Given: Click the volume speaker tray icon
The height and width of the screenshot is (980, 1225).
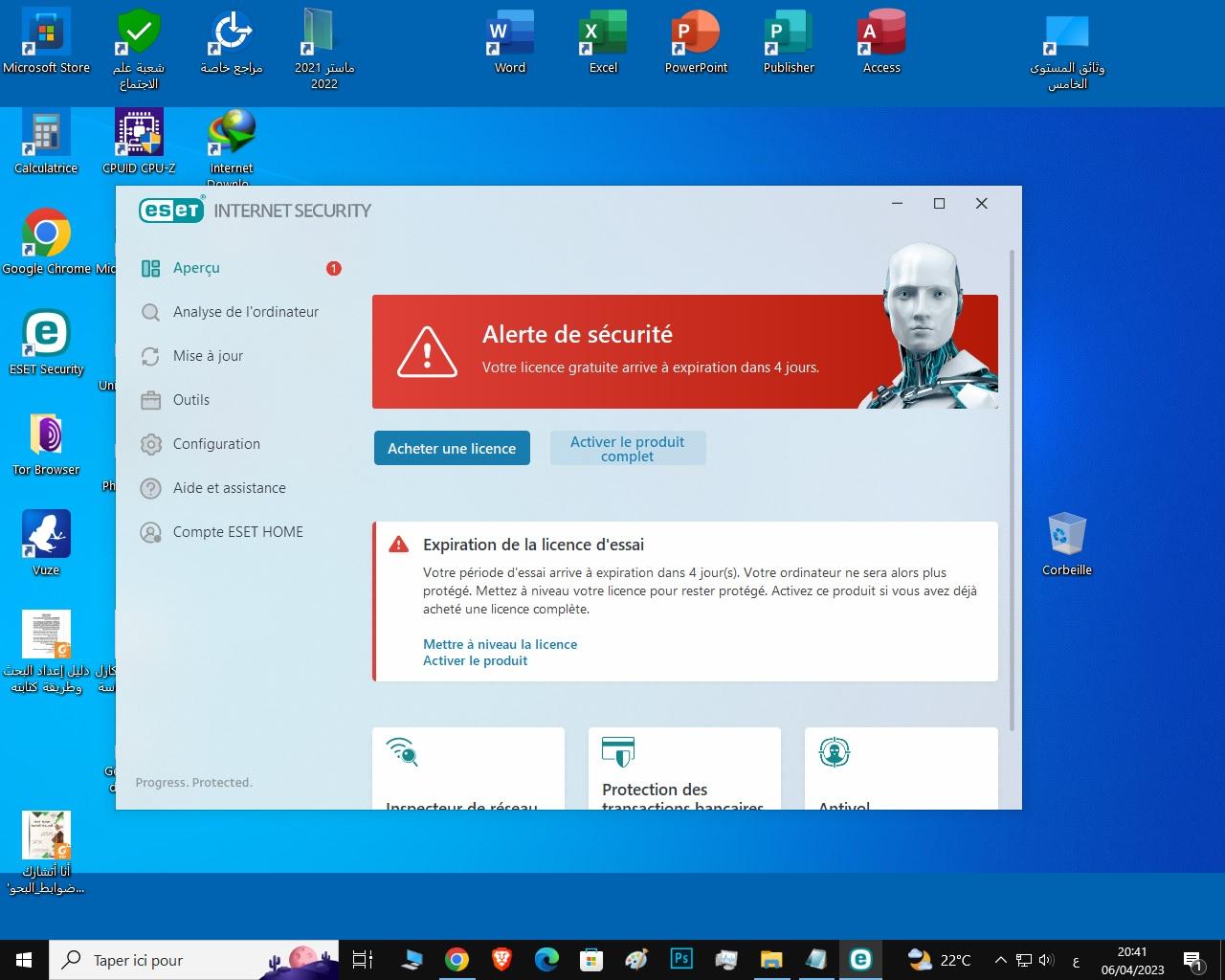Looking at the screenshot, I should click(1046, 960).
